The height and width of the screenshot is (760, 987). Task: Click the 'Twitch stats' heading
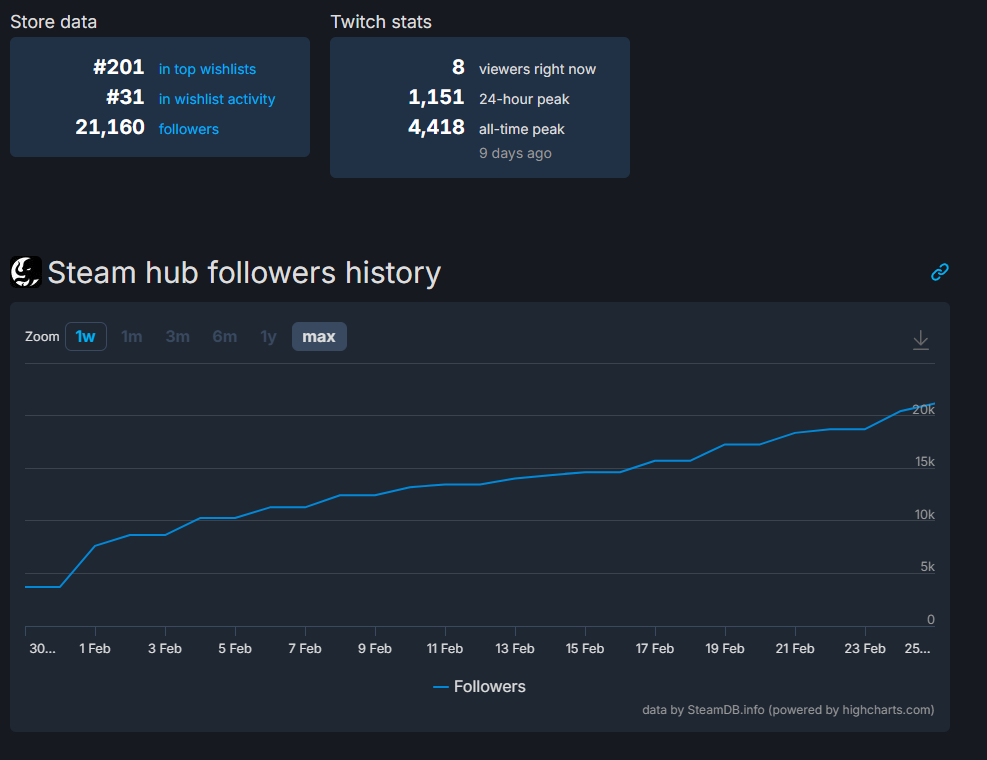click(381, 22)
